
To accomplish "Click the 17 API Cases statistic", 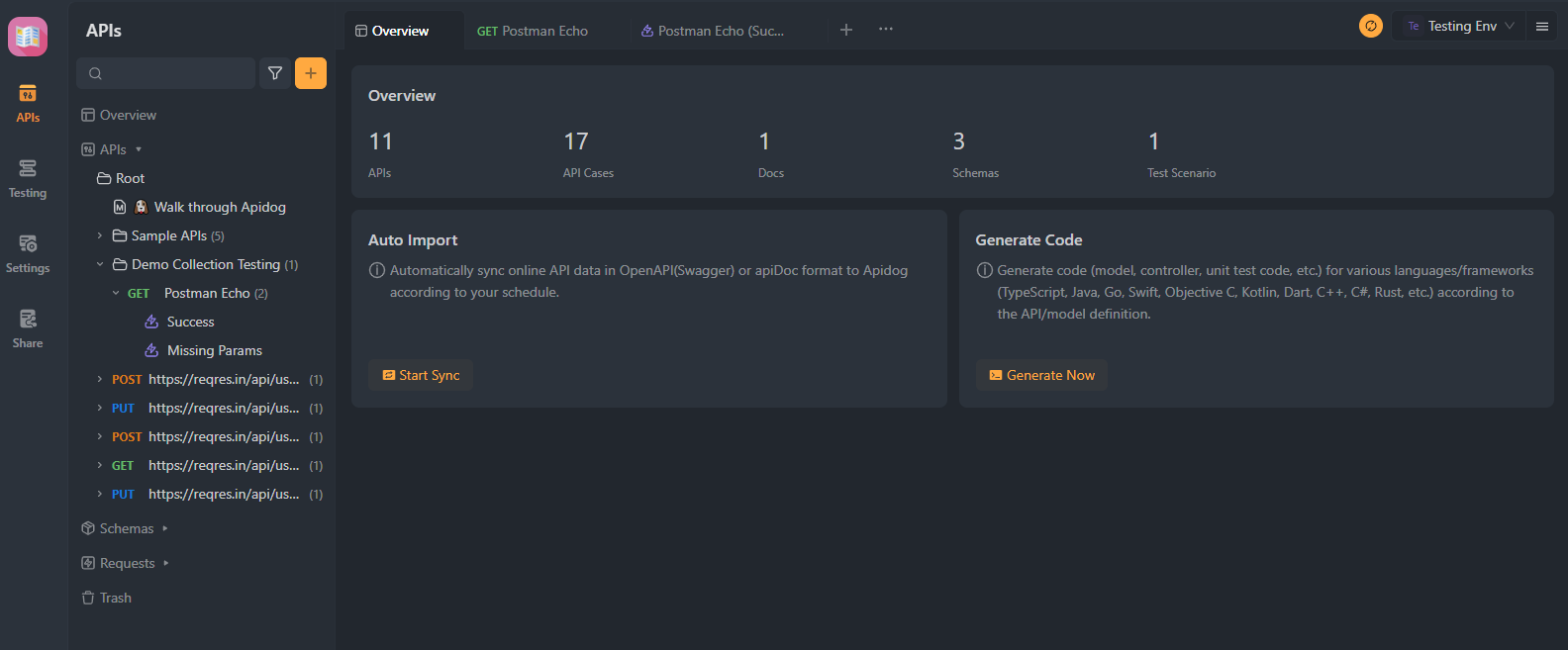I will tap(588, 154).
